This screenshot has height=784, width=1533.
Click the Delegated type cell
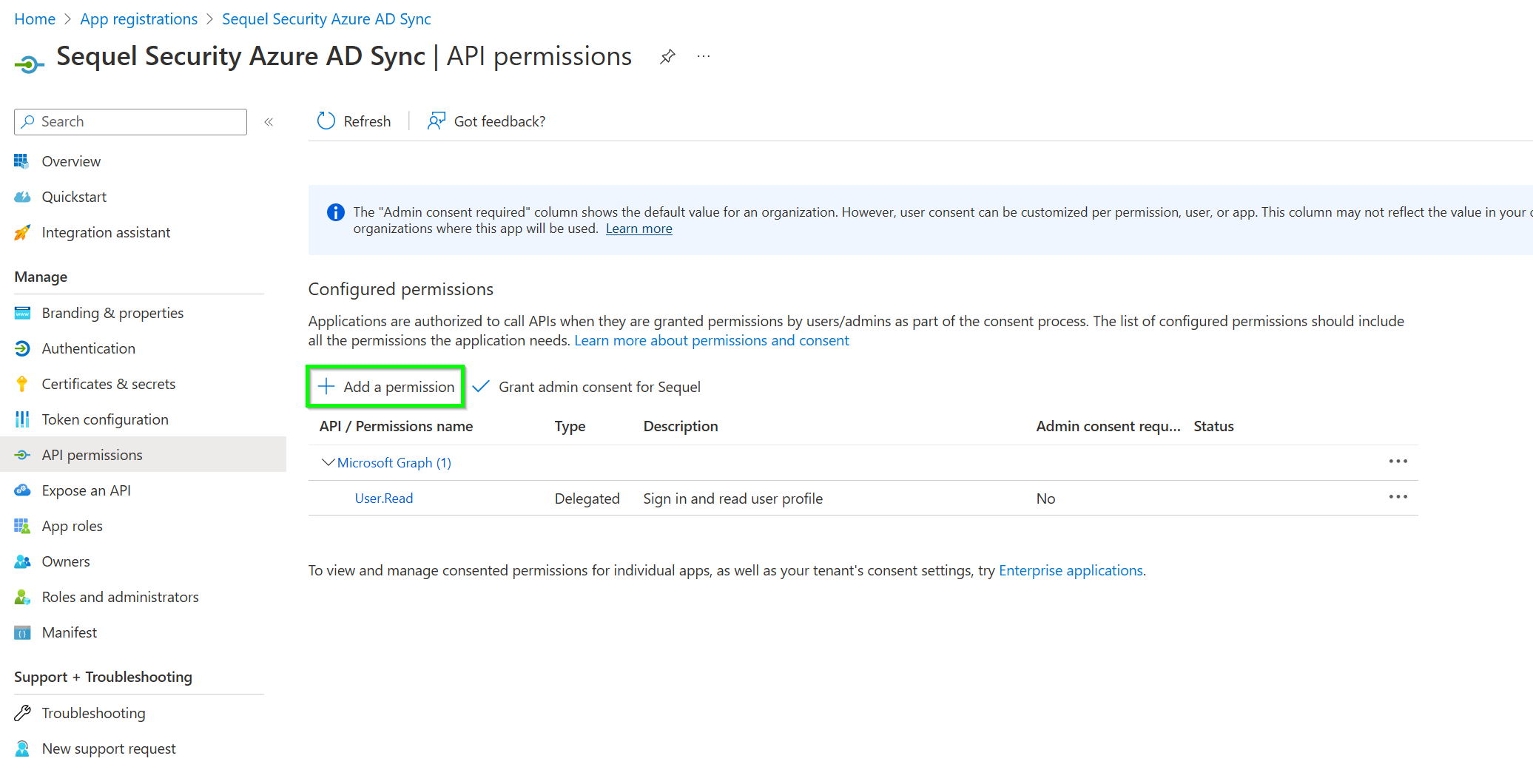click(x=587, y=499)
